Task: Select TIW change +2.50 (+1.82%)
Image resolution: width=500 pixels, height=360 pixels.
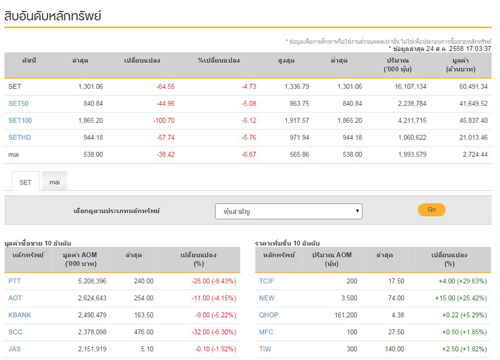Action: tap(465, 349)
